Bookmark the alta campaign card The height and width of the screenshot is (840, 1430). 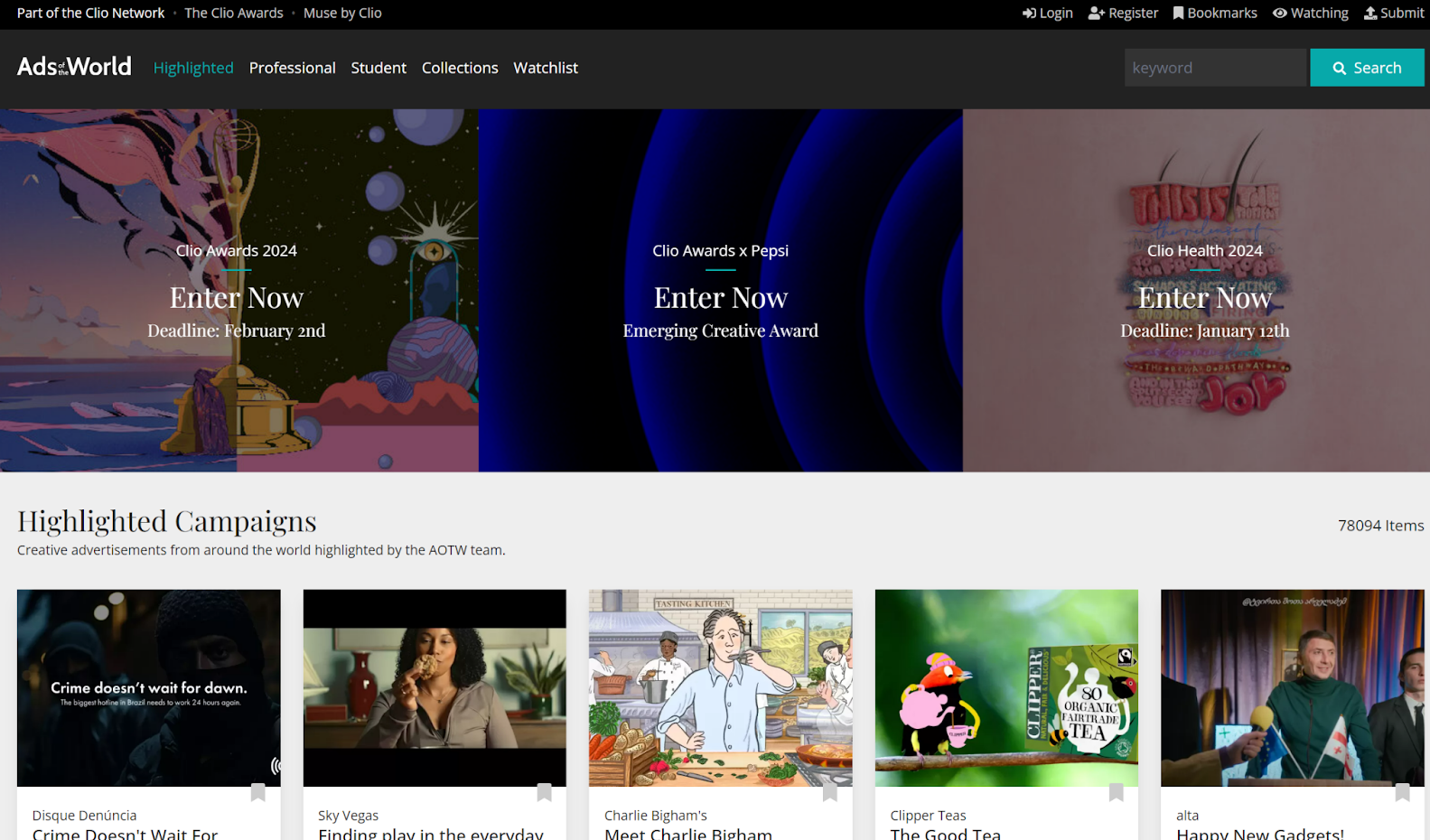pyautogui.click(x=1402, y=793)
